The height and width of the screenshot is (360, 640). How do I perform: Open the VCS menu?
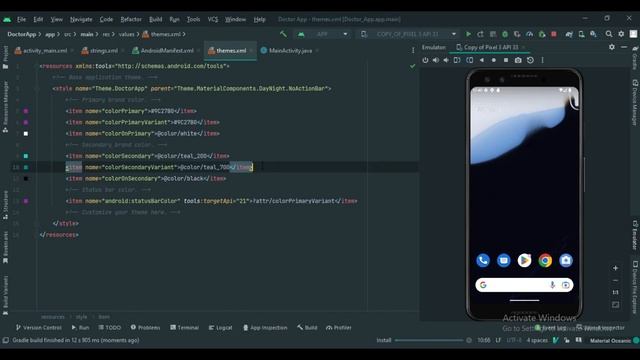pos(213,19)
